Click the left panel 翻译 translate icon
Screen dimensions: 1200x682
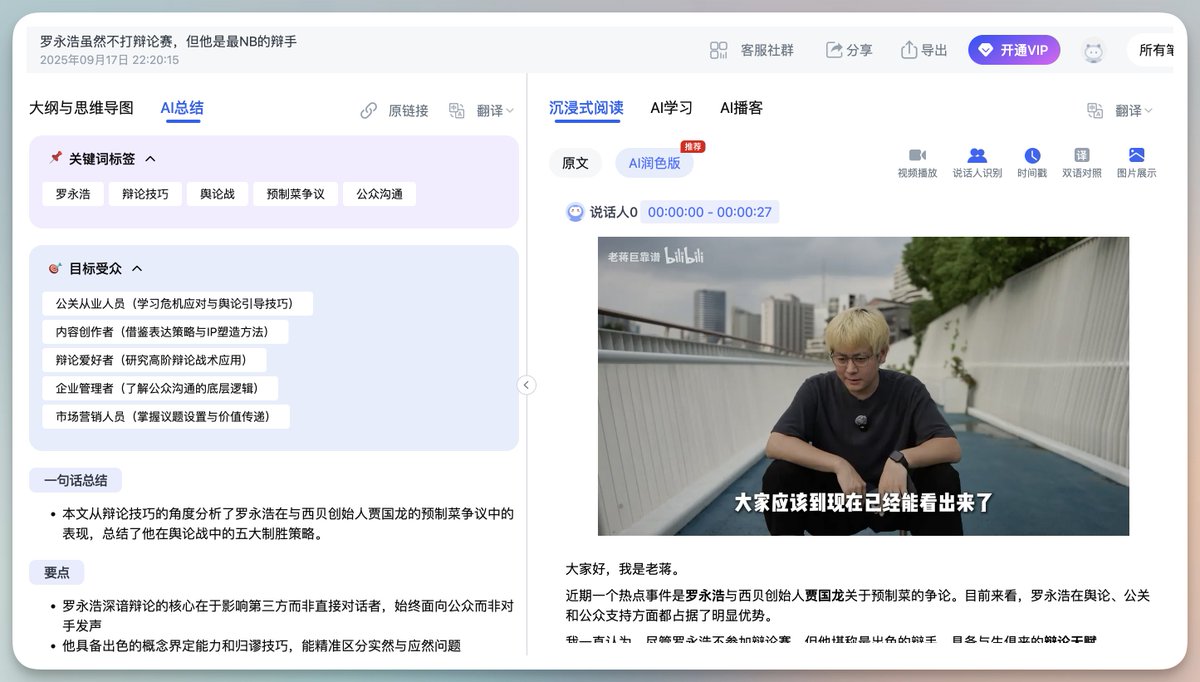pyautogui.click(x=457, y=111)
